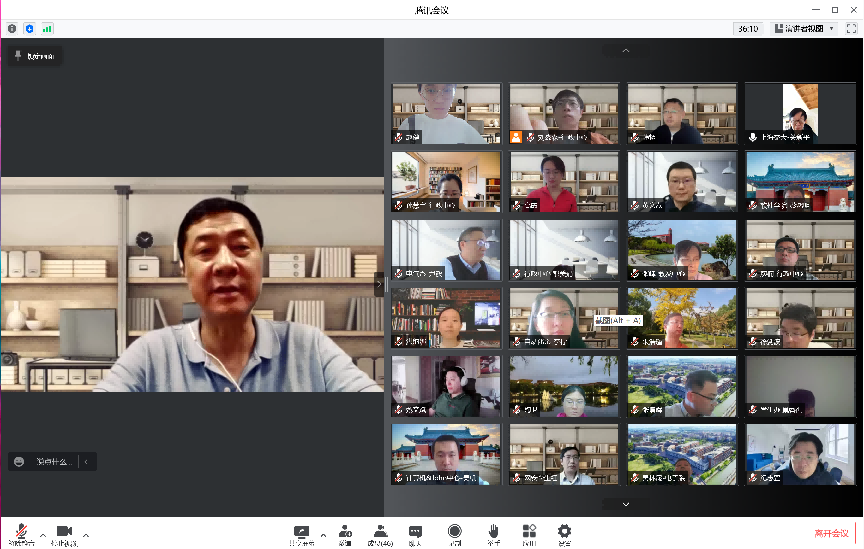Enter full screen mode icon
The width and height of the screenshot is (864, 549).
(x=851, y=29)
